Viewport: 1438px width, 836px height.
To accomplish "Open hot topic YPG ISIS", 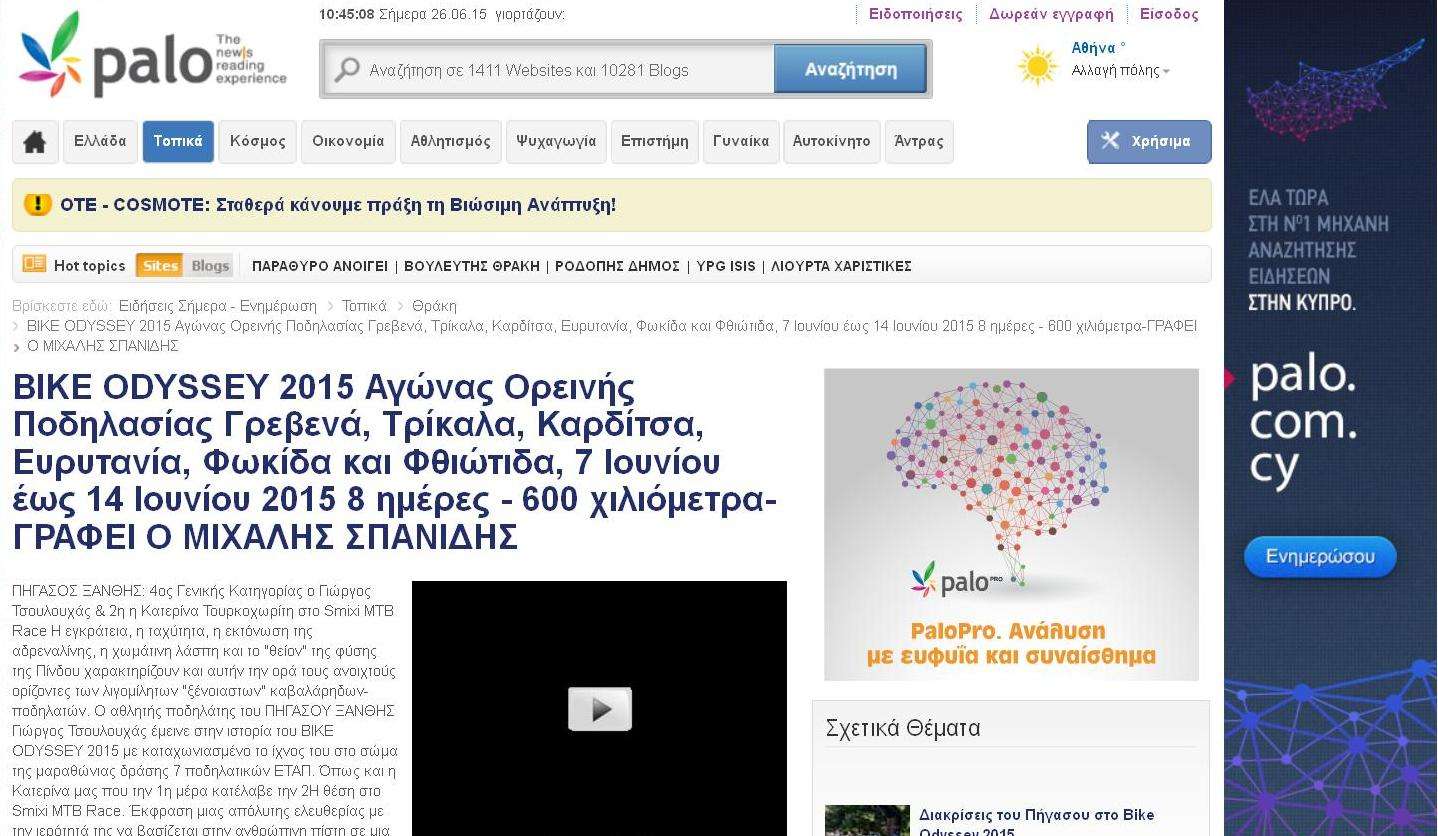I will pyautogui.click(x=726, y=266).
